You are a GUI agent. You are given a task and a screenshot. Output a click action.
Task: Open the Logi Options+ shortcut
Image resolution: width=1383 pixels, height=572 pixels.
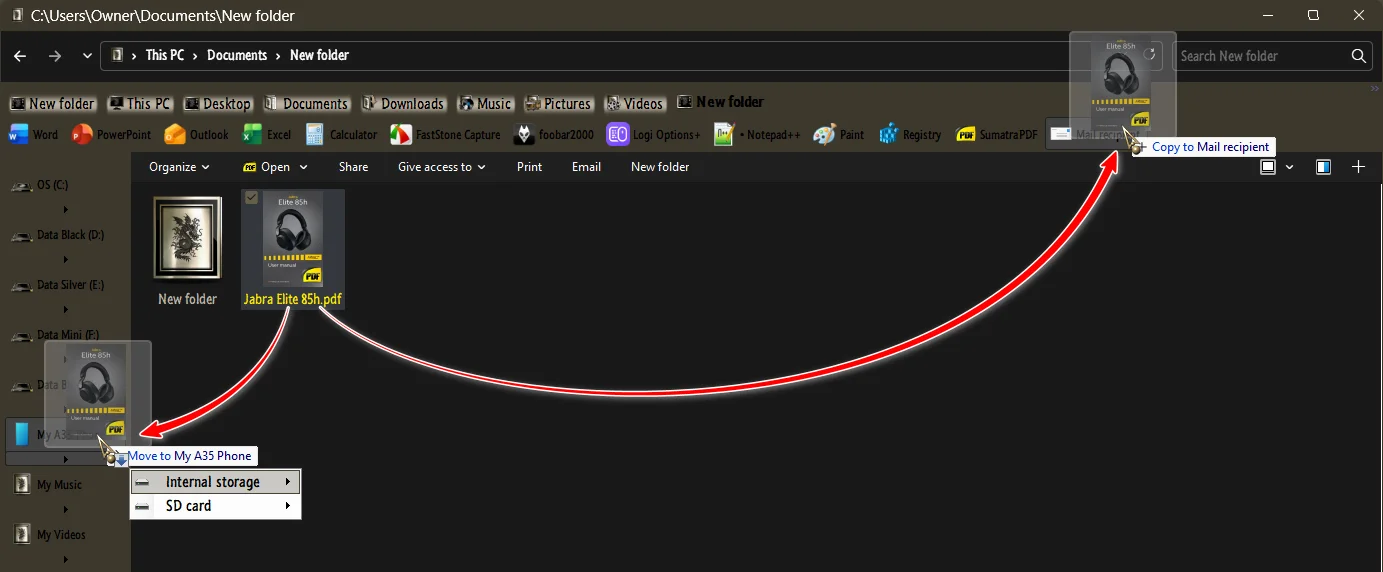[654, 134]
